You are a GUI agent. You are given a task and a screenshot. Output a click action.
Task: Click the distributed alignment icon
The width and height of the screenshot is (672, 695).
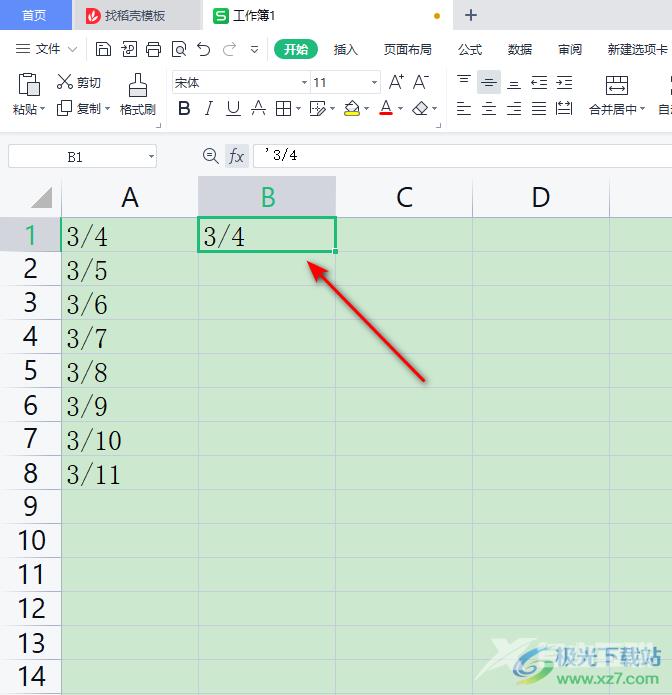[564, 108]
